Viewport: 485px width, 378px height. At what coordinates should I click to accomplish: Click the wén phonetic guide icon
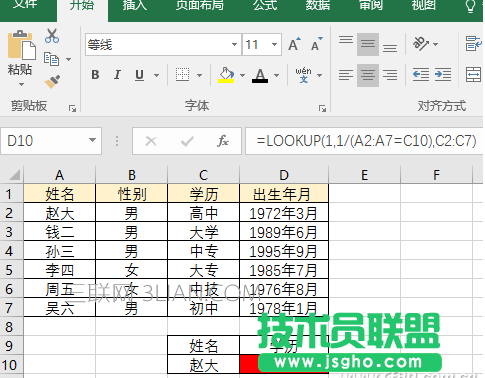[x=303, y=75]
